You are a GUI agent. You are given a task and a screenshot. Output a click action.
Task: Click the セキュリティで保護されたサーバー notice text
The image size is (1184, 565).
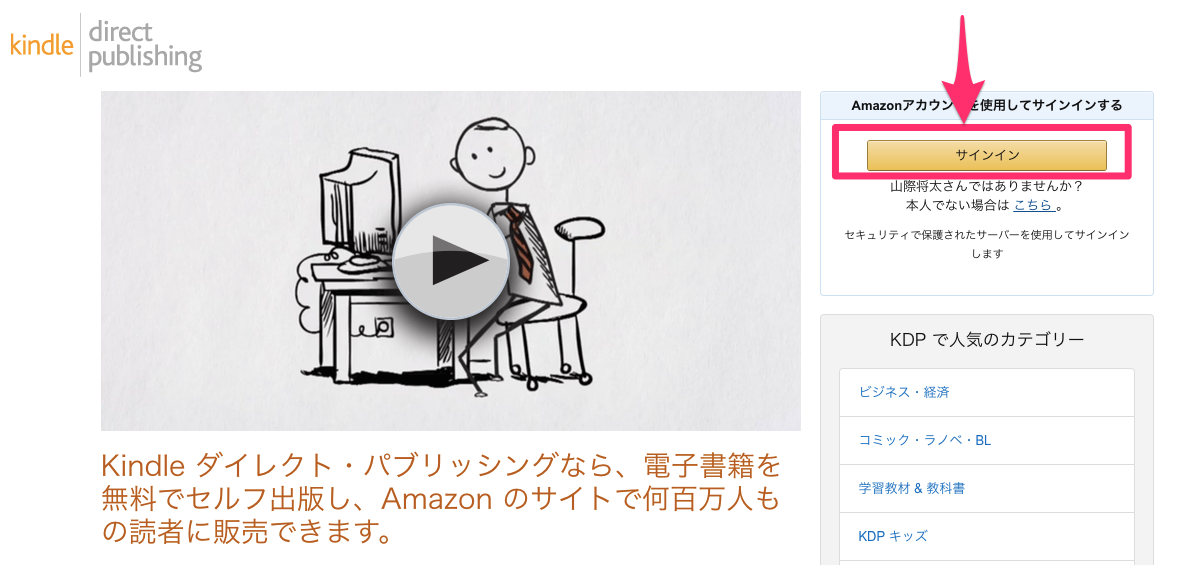pyautogui.click(x=986, y=245)
